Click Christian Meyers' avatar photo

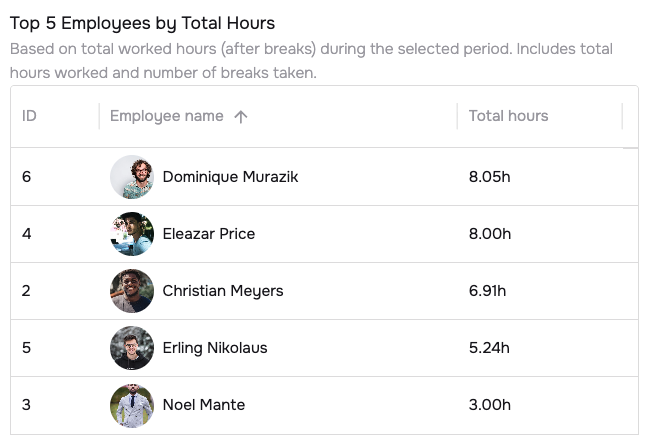pyautogui.click(x=132, y=291)
